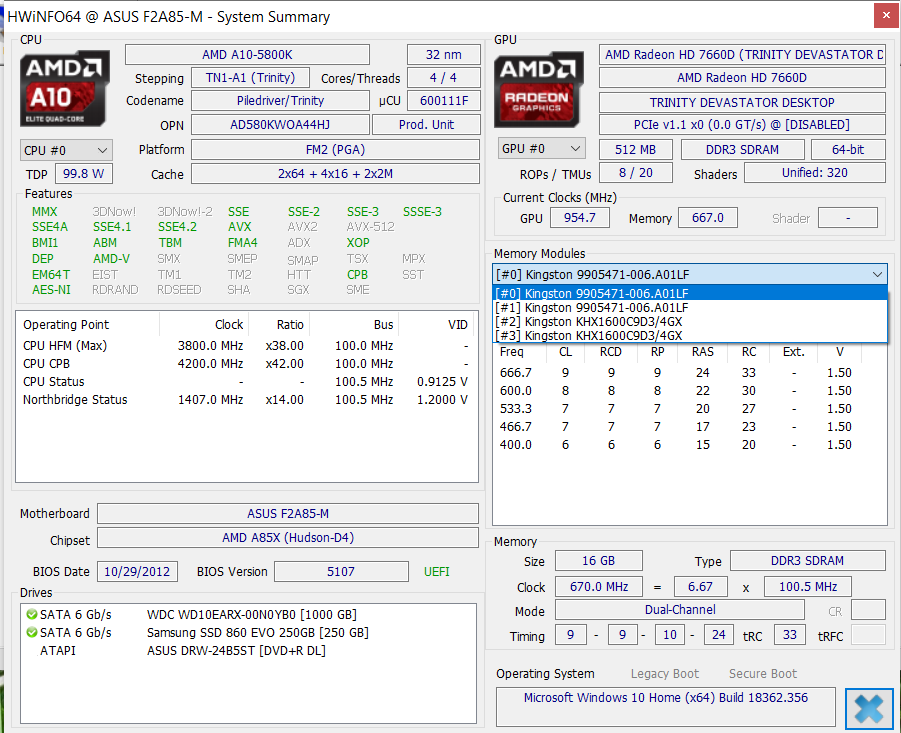Click the GPU 512 MB memory field

click(636, 149)
